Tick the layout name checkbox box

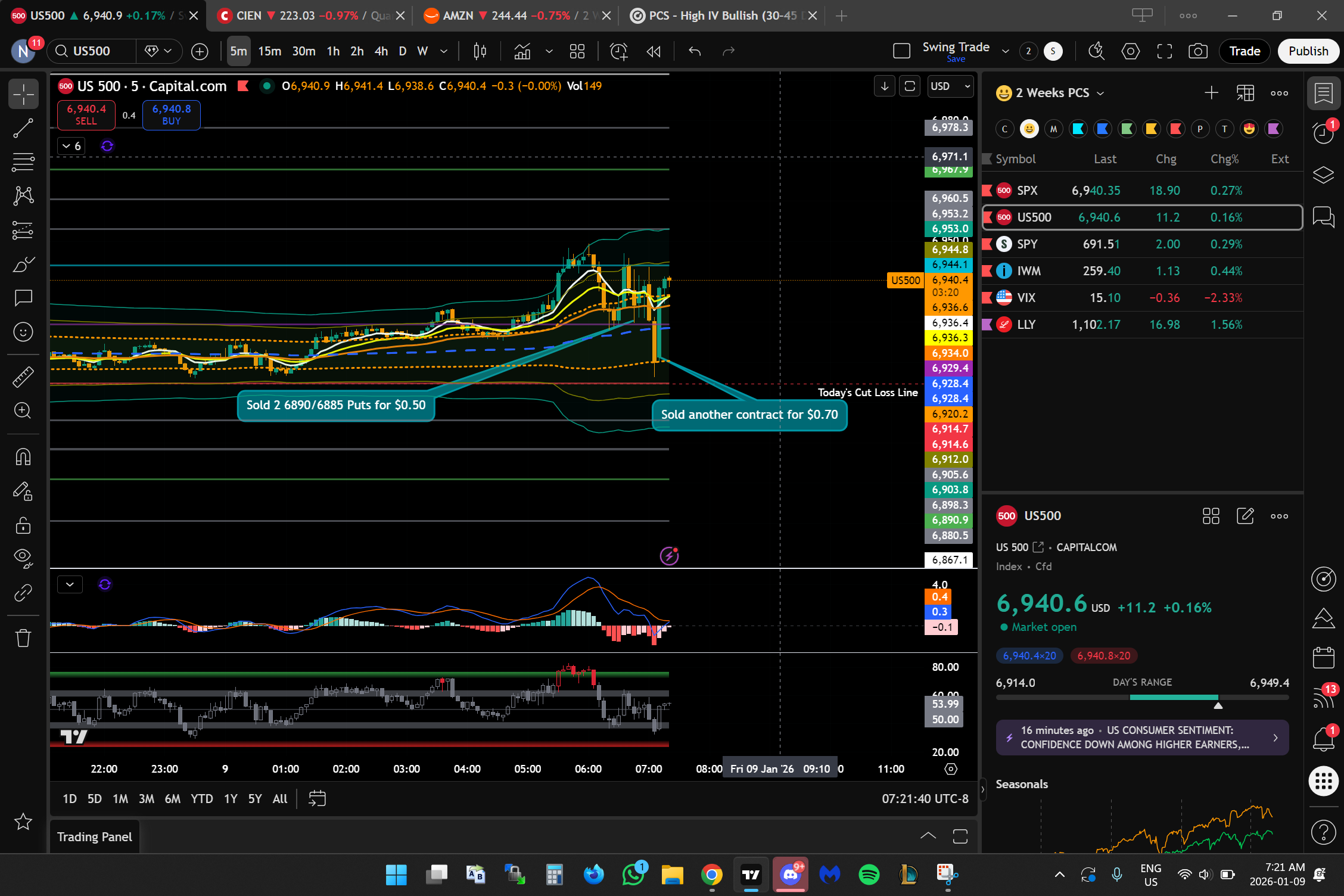pos(901,51)
